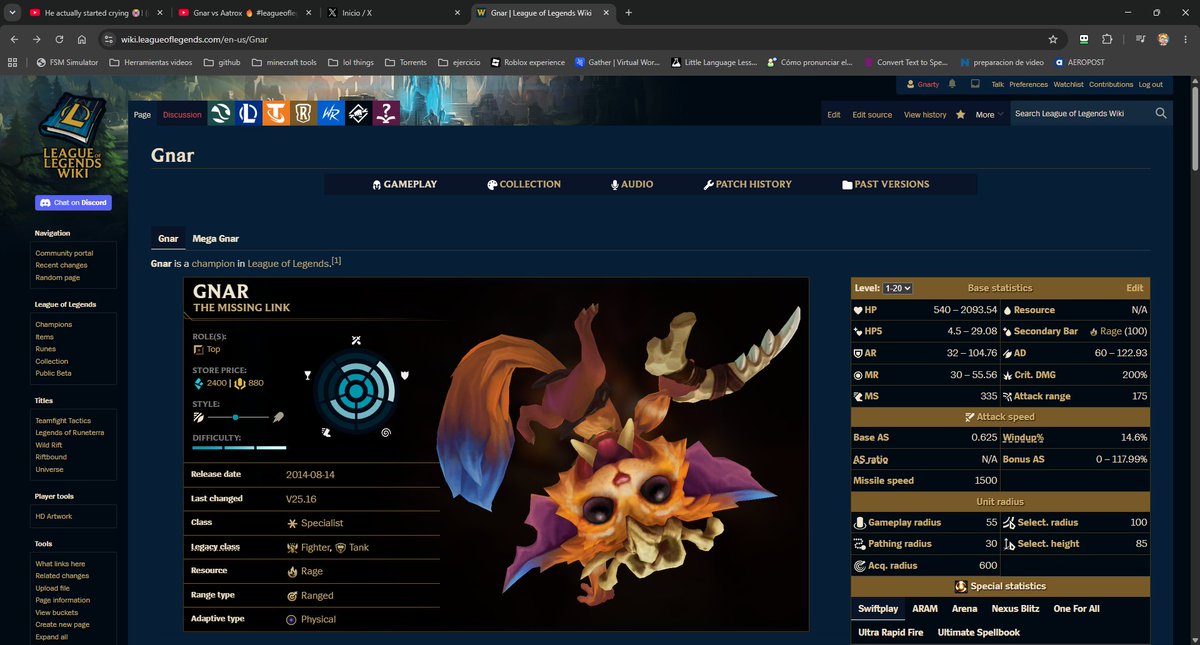This screenshot has width=1200, height=645.
Task: Click Edit in Base statistics header
Action: [1134, 288]
